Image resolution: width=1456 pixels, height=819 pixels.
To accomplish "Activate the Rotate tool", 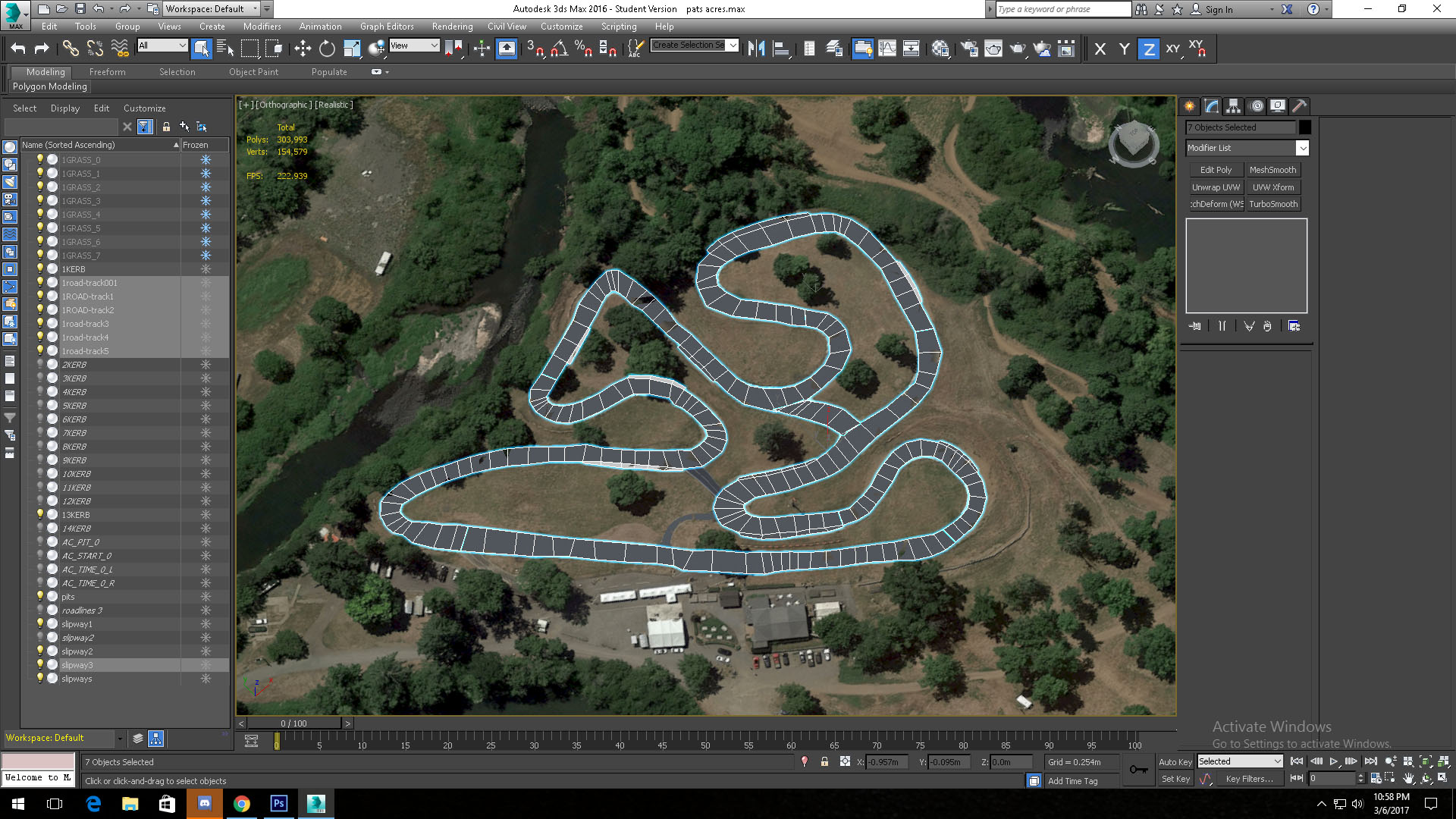I will [327, 49].
